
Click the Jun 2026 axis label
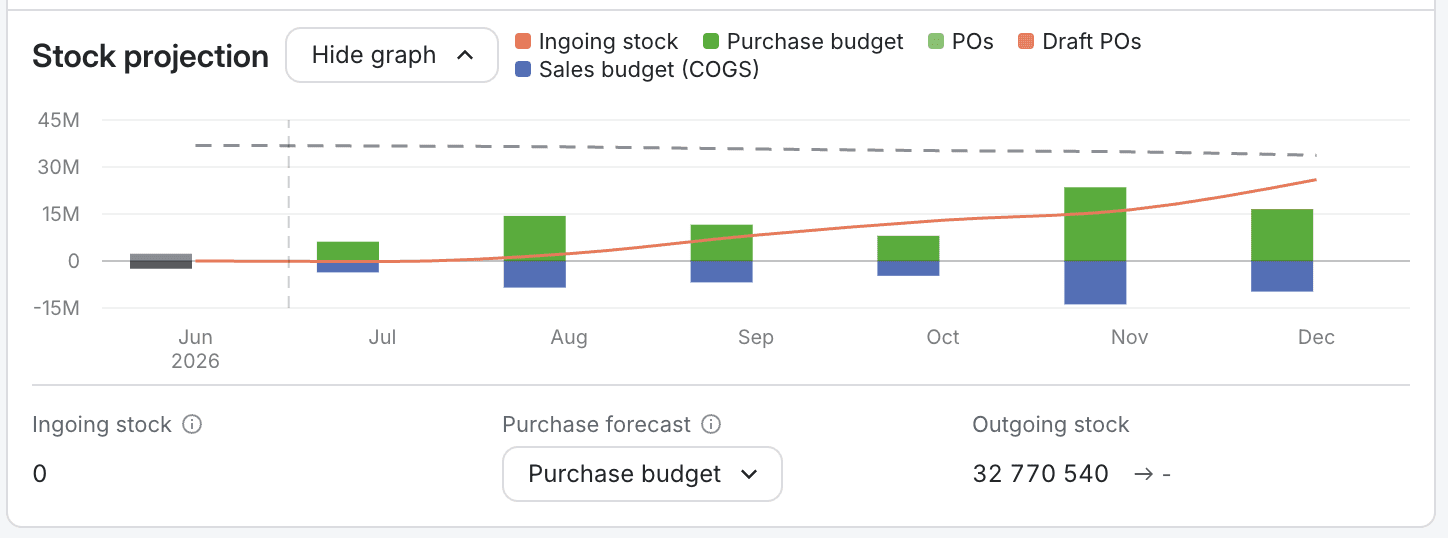(195, 349)
